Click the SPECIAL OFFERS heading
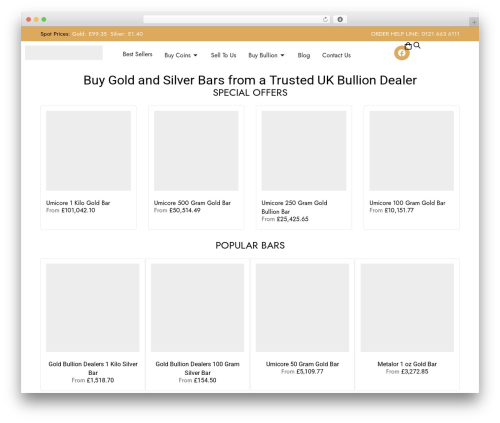 (x=250, y=93)
